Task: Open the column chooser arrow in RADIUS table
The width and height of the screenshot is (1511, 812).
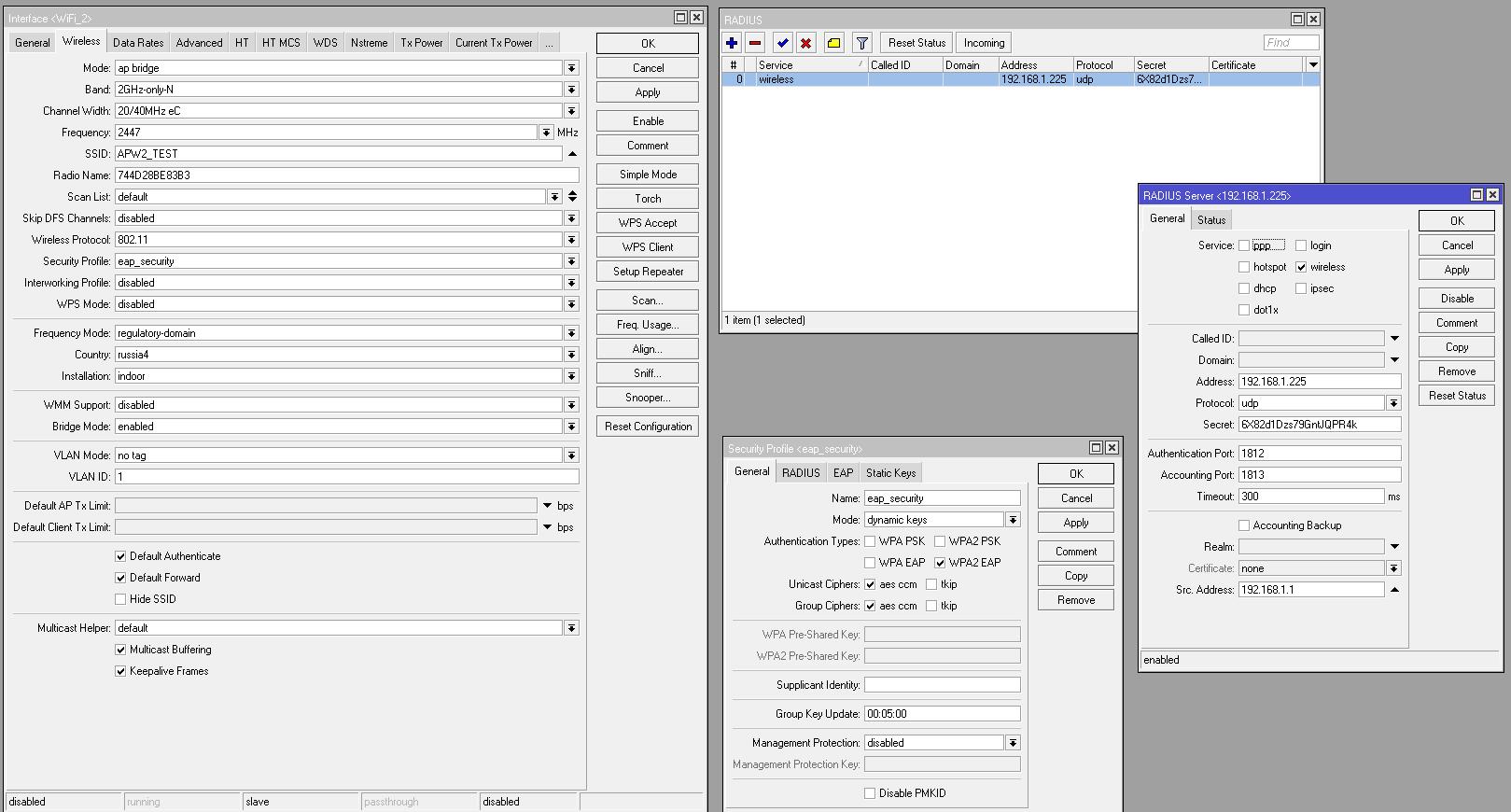Action: 1313,65
